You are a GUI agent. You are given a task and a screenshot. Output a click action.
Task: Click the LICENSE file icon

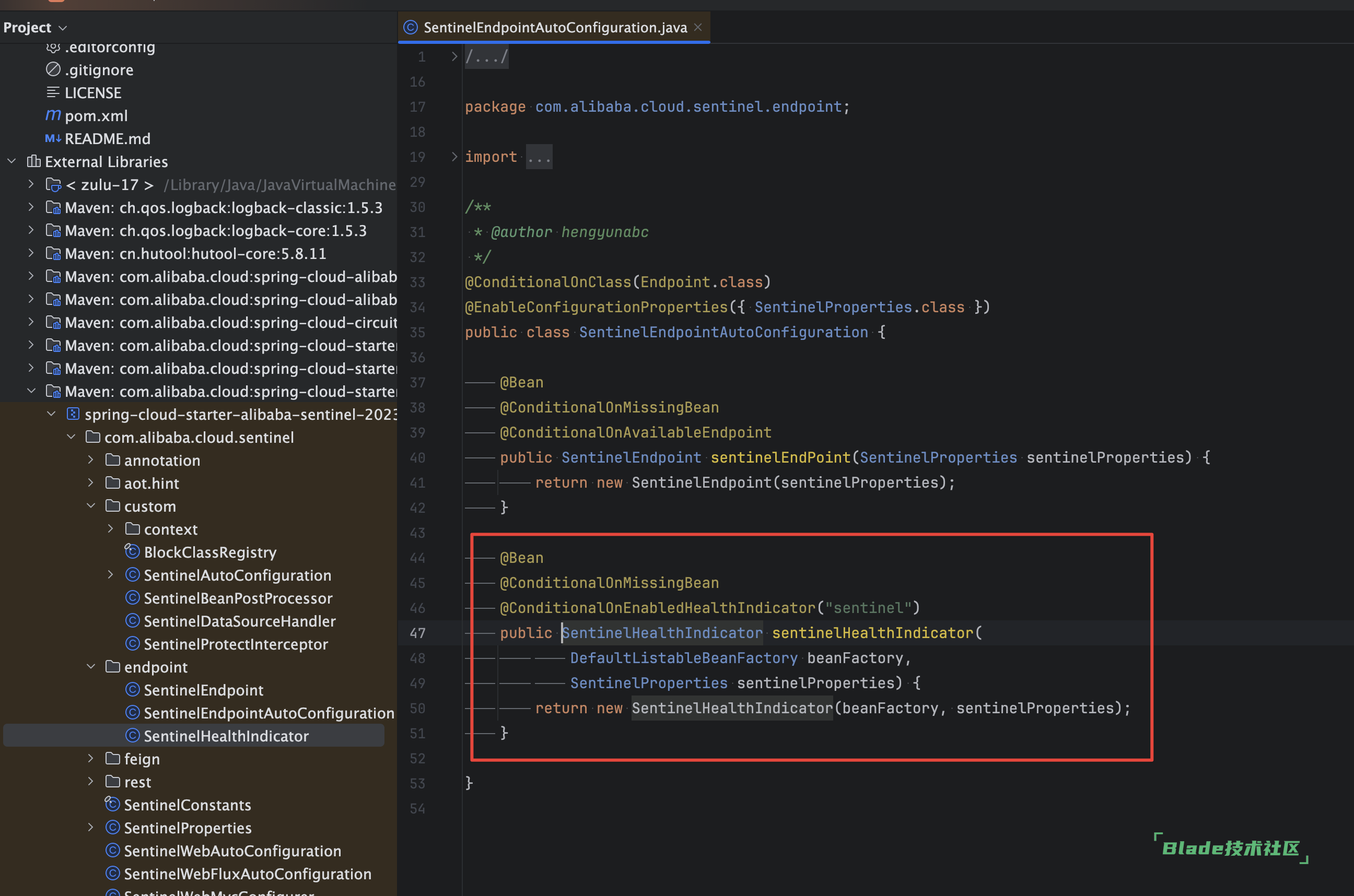(53, 92)
